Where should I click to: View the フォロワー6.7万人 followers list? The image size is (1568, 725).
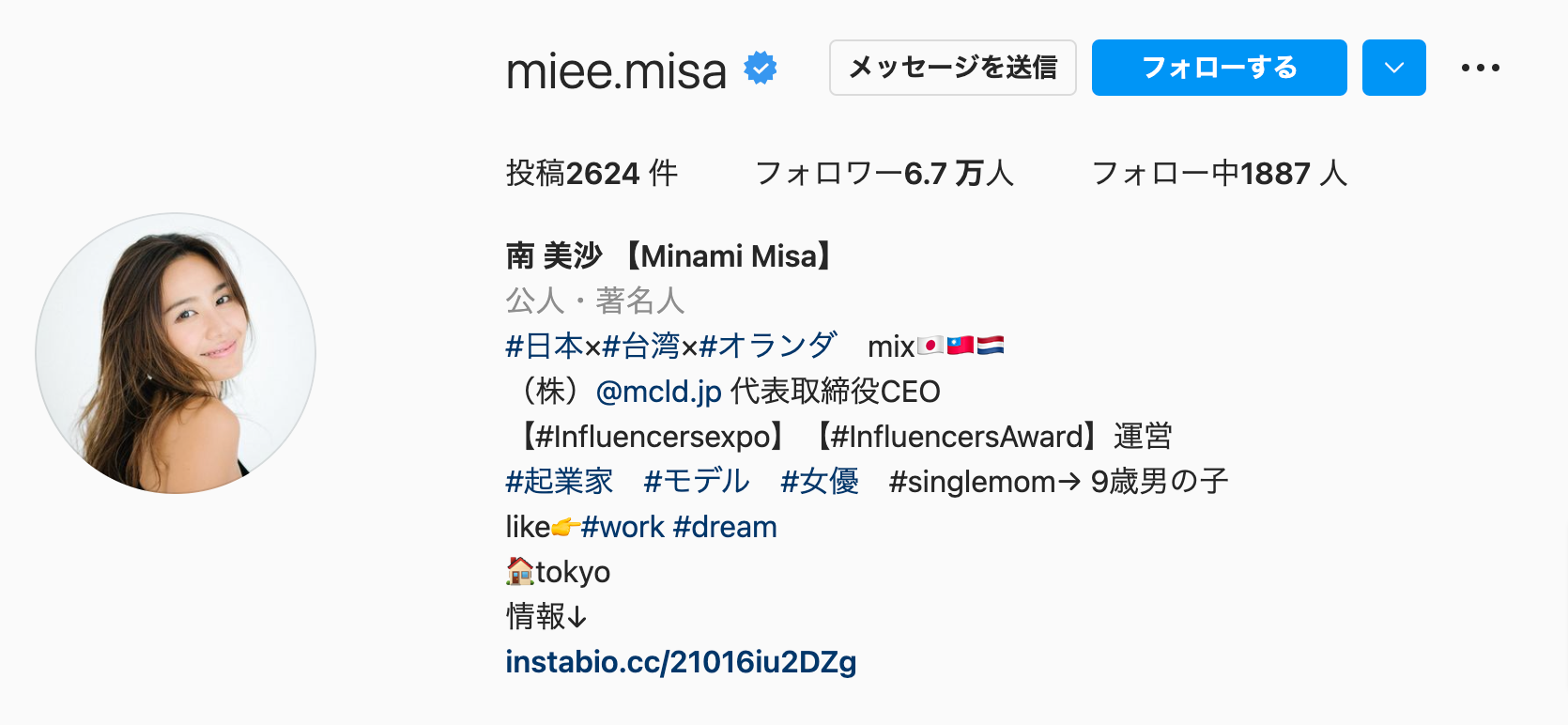(x=884, y=174)
